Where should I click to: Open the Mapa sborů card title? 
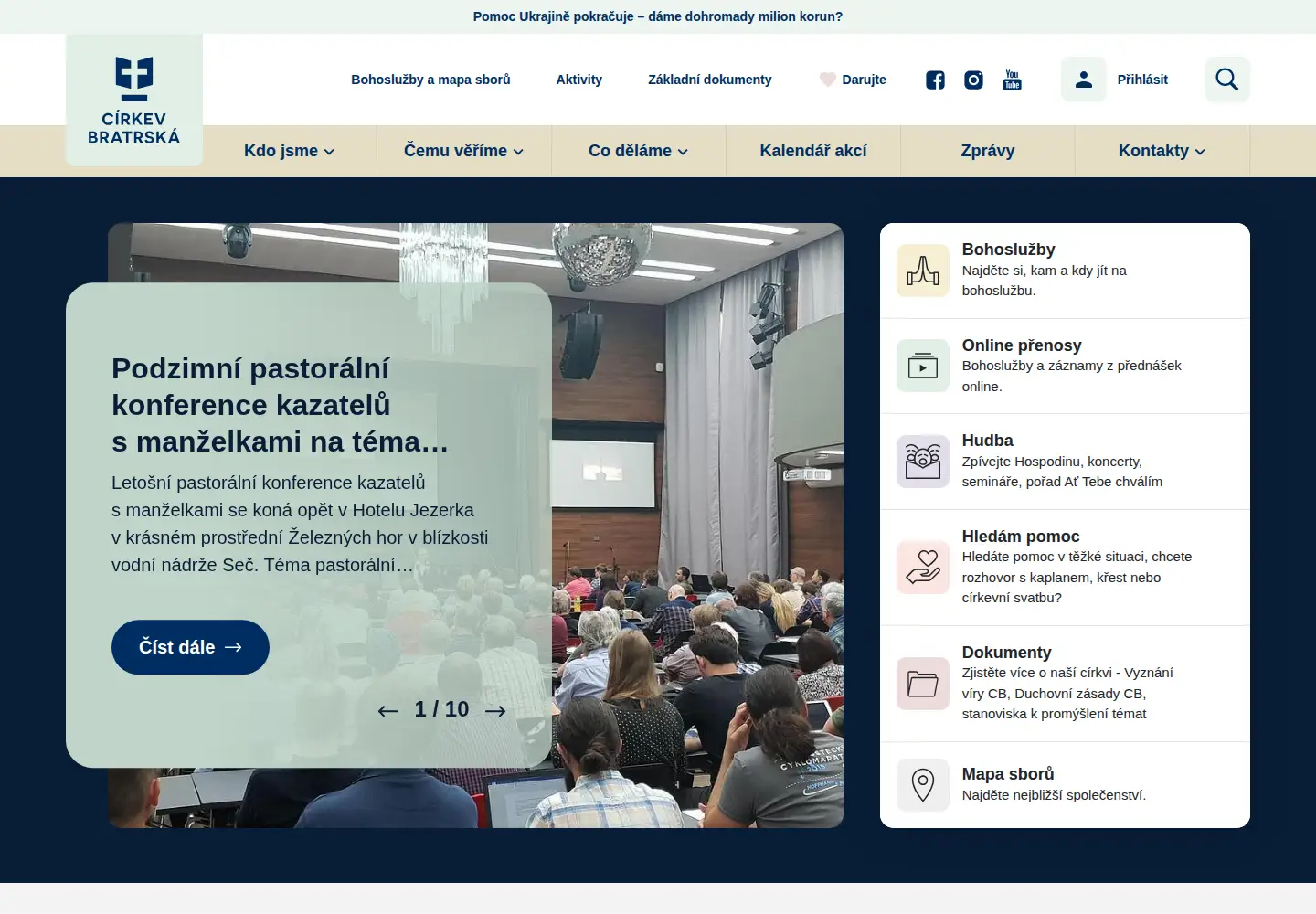click(x=1008, y=774)
